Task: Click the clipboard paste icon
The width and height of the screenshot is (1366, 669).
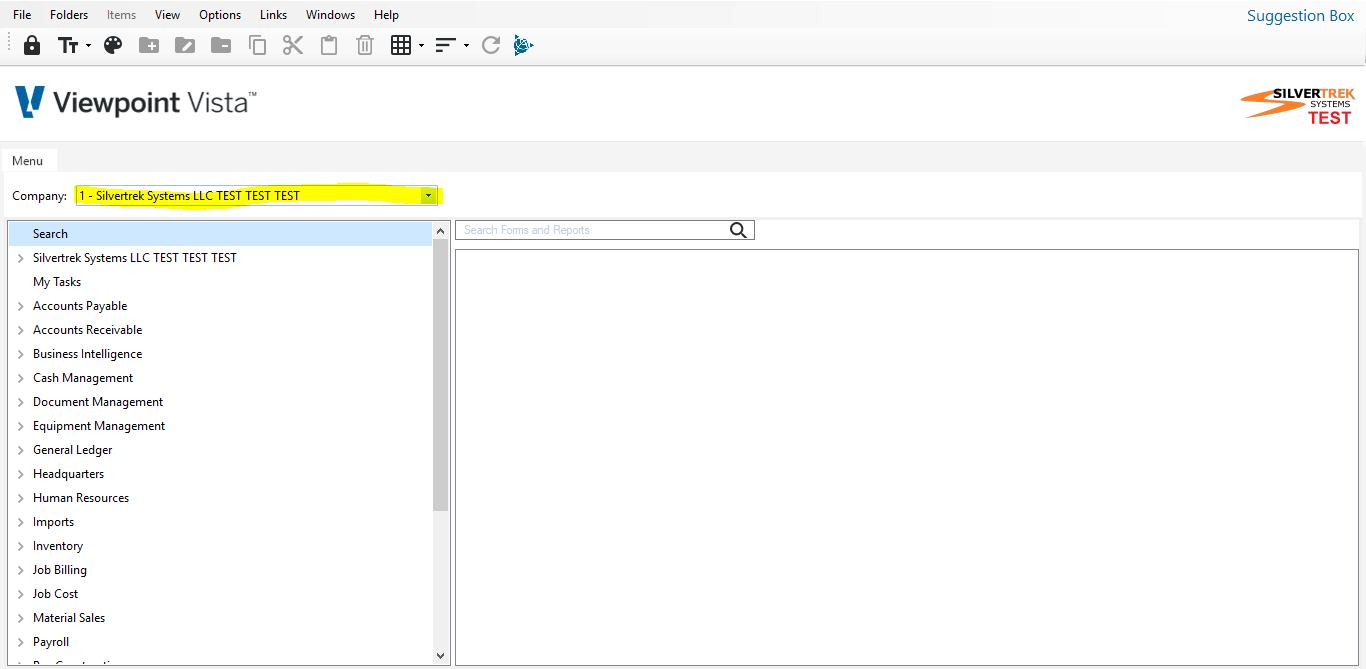Action: point(329,45)
